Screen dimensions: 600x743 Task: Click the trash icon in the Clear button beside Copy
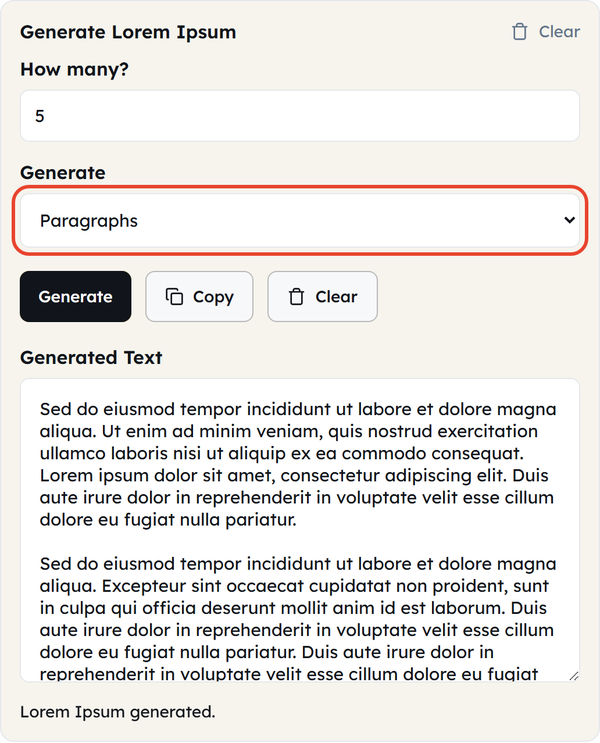pos(296,297)
